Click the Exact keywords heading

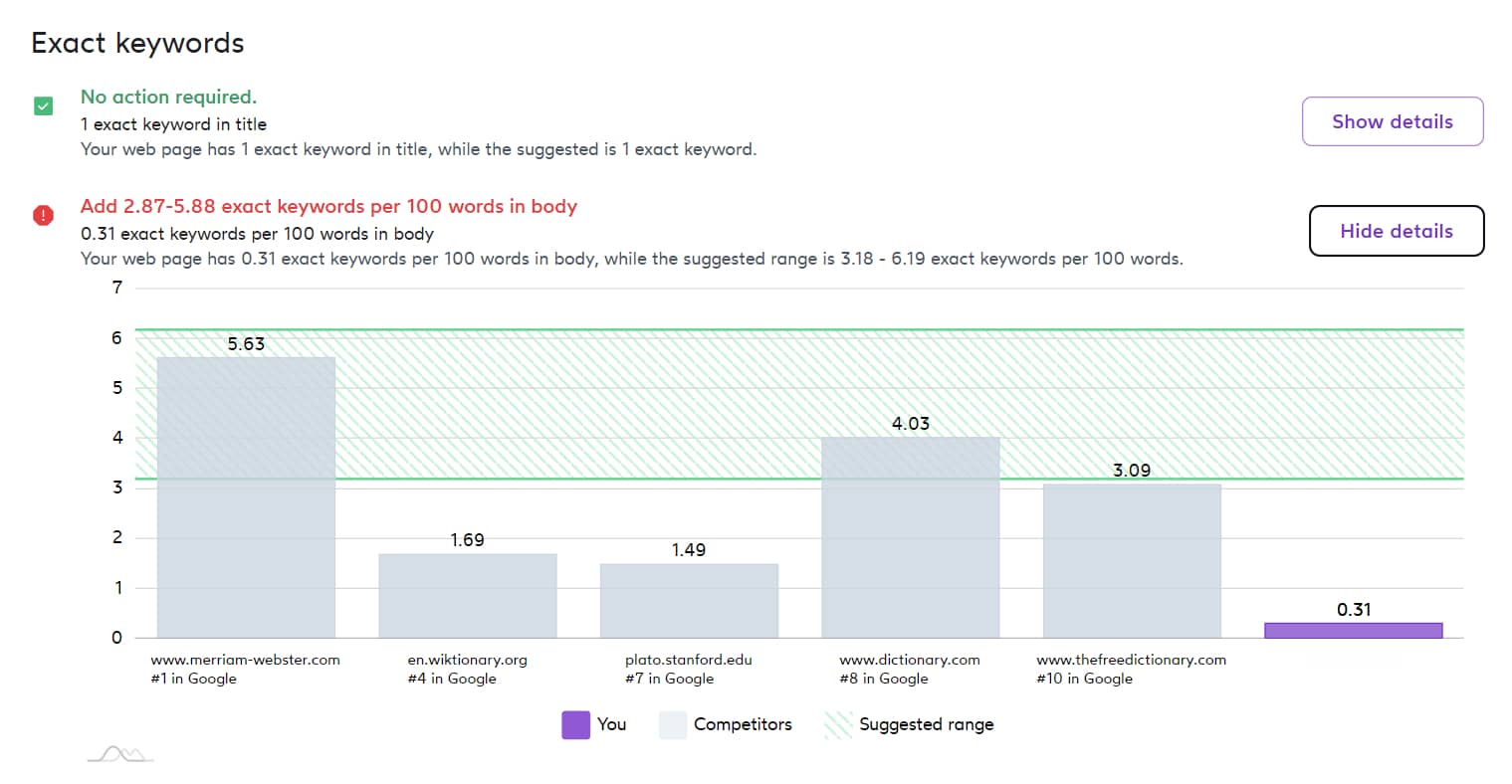pyautogui.click(x=137, y=43)
